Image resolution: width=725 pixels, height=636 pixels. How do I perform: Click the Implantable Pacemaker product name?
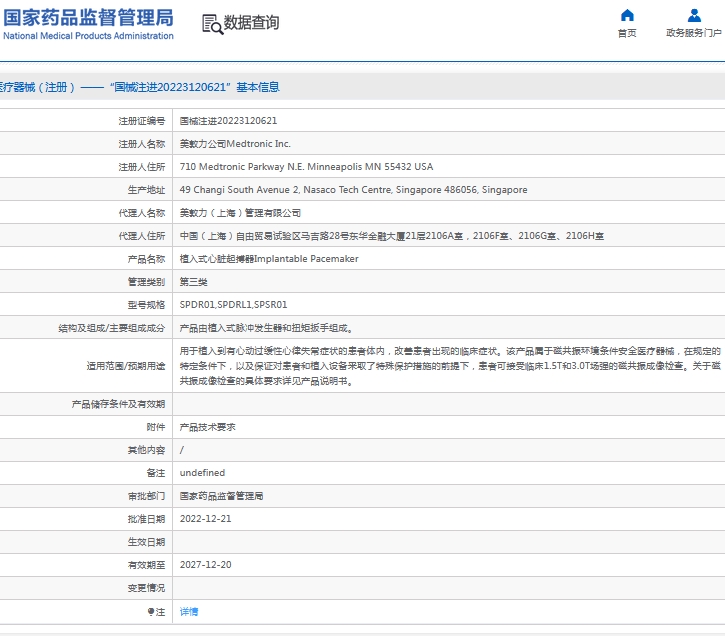pos(269,259)
